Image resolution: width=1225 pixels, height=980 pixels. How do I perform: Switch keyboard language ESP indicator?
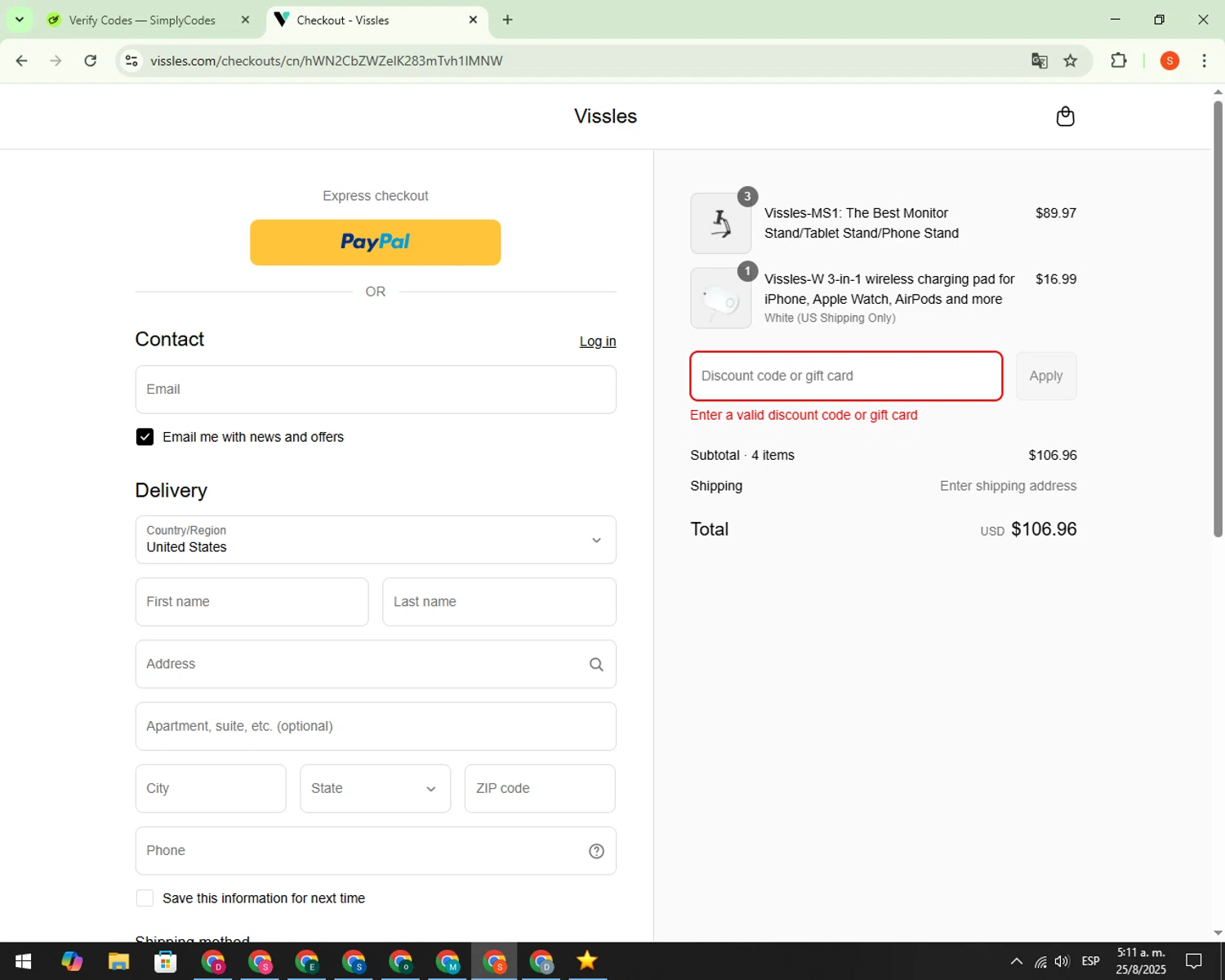[x=1090, y=961]
